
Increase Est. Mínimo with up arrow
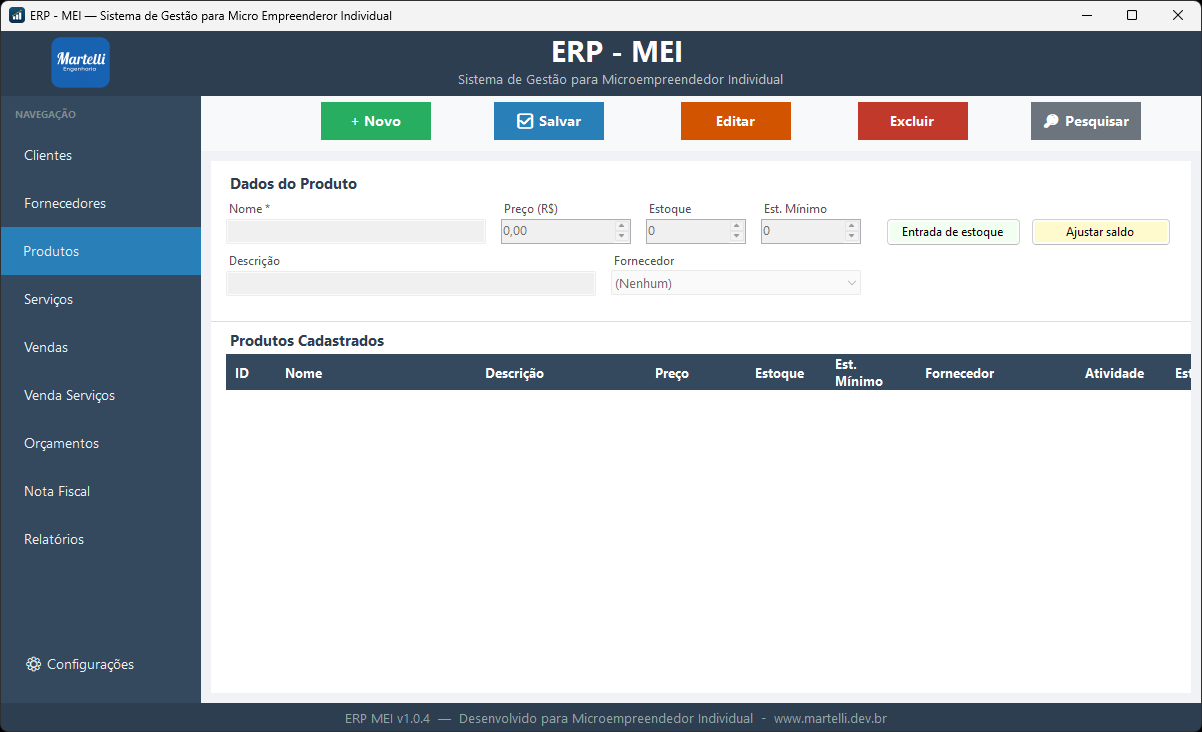[852, 226]
